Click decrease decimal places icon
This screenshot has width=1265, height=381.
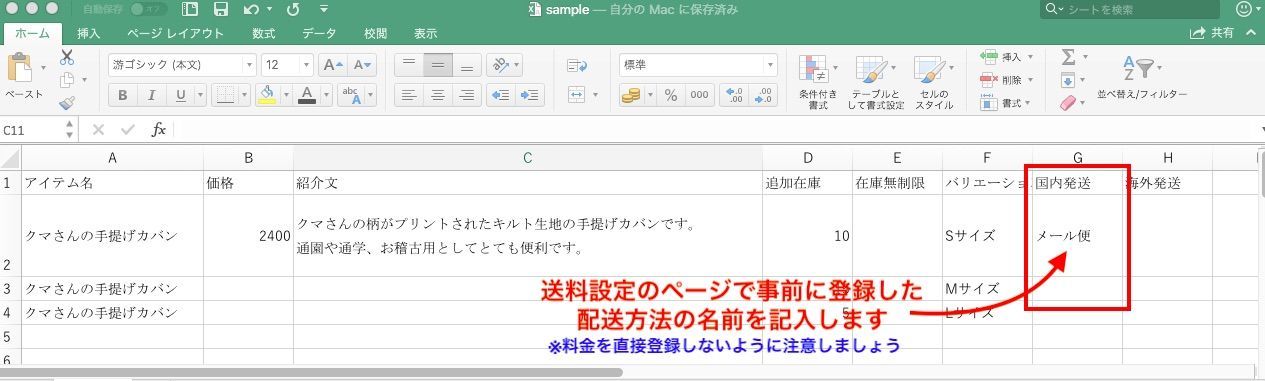pyautogui.click(x=764, y=95)
